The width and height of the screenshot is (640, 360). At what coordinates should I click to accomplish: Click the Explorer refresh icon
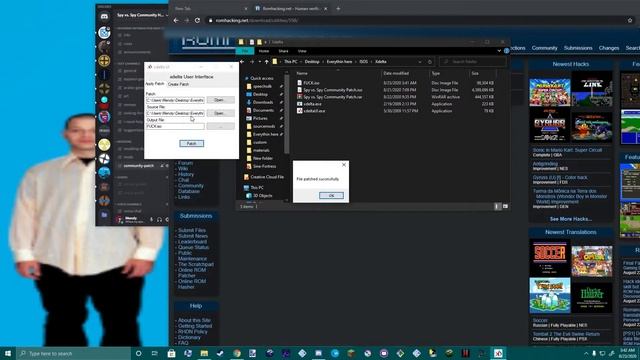(429, 62)
